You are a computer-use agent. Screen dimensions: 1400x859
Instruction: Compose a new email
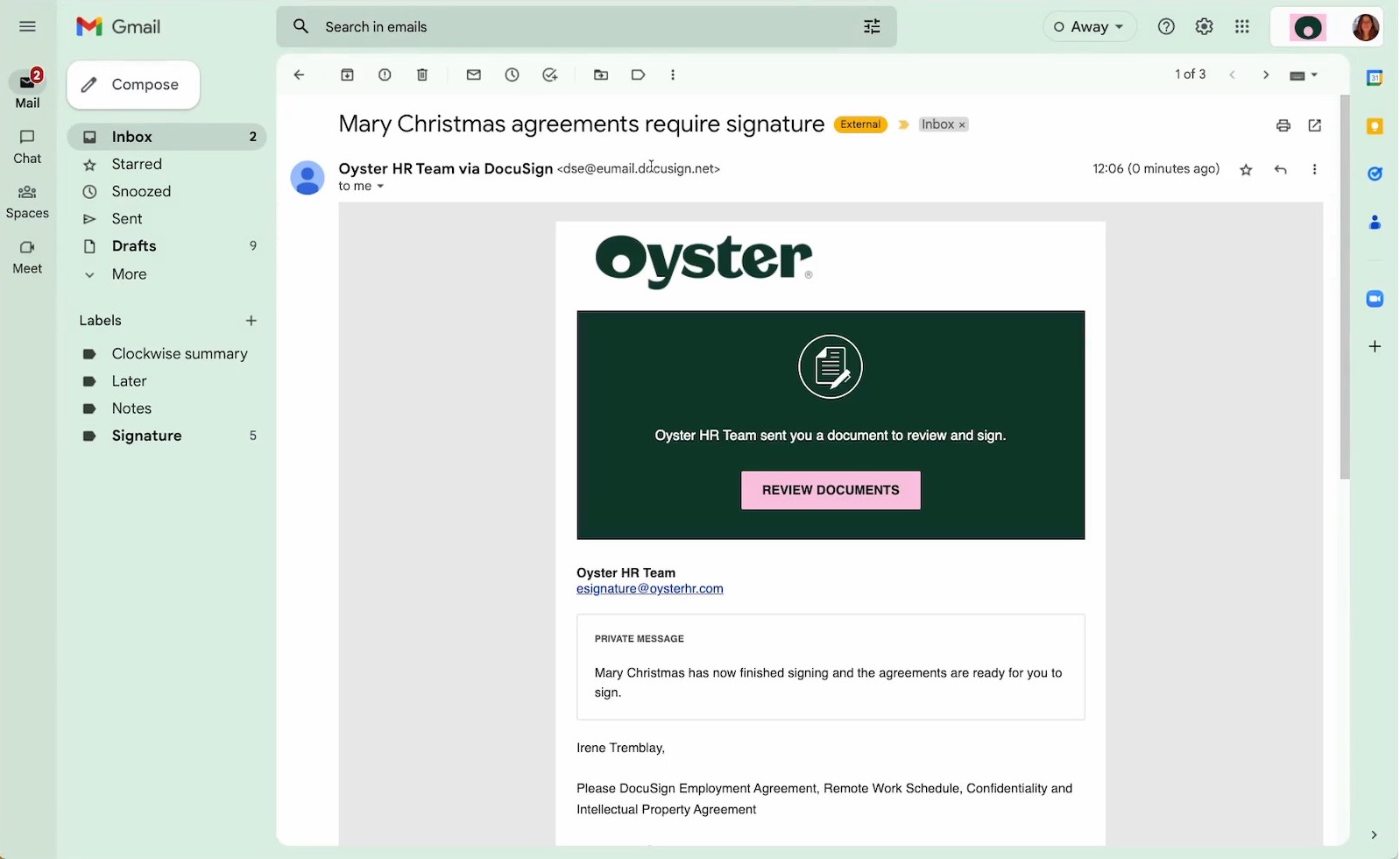(133, 85)
